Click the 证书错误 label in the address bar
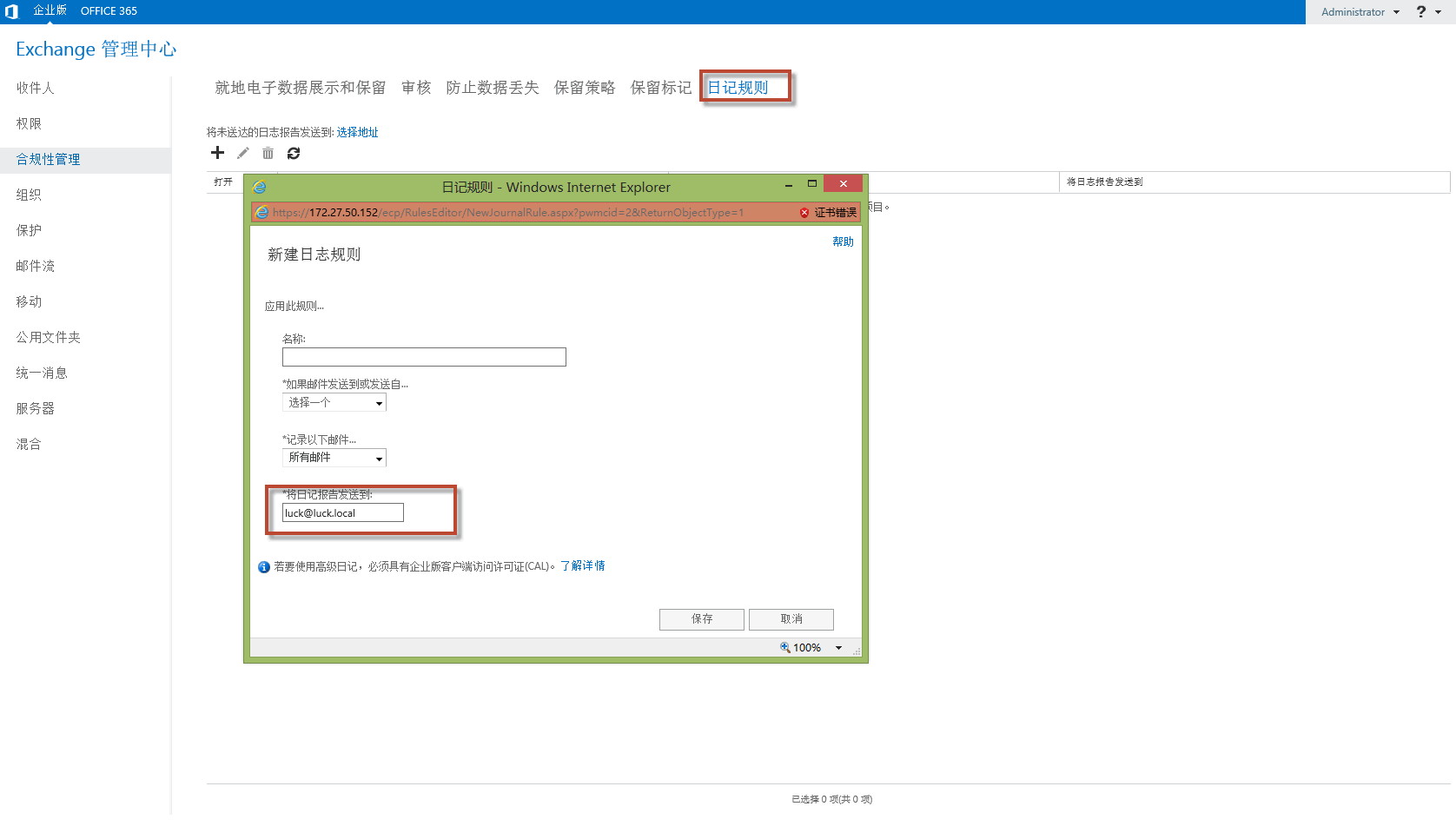The width and height of the screenshot is (1456, 826). tap(835, 212)
